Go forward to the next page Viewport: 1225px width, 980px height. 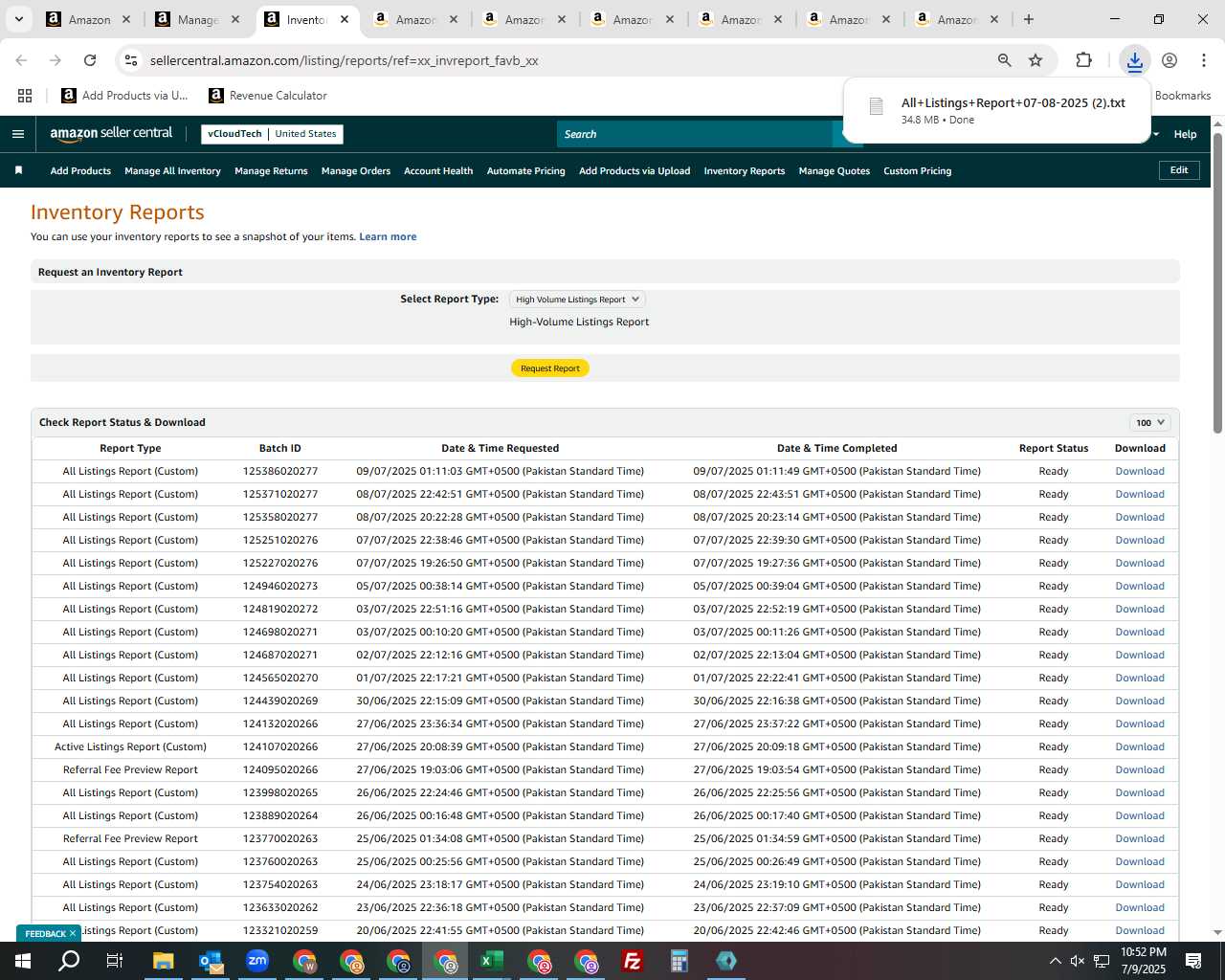56,60
